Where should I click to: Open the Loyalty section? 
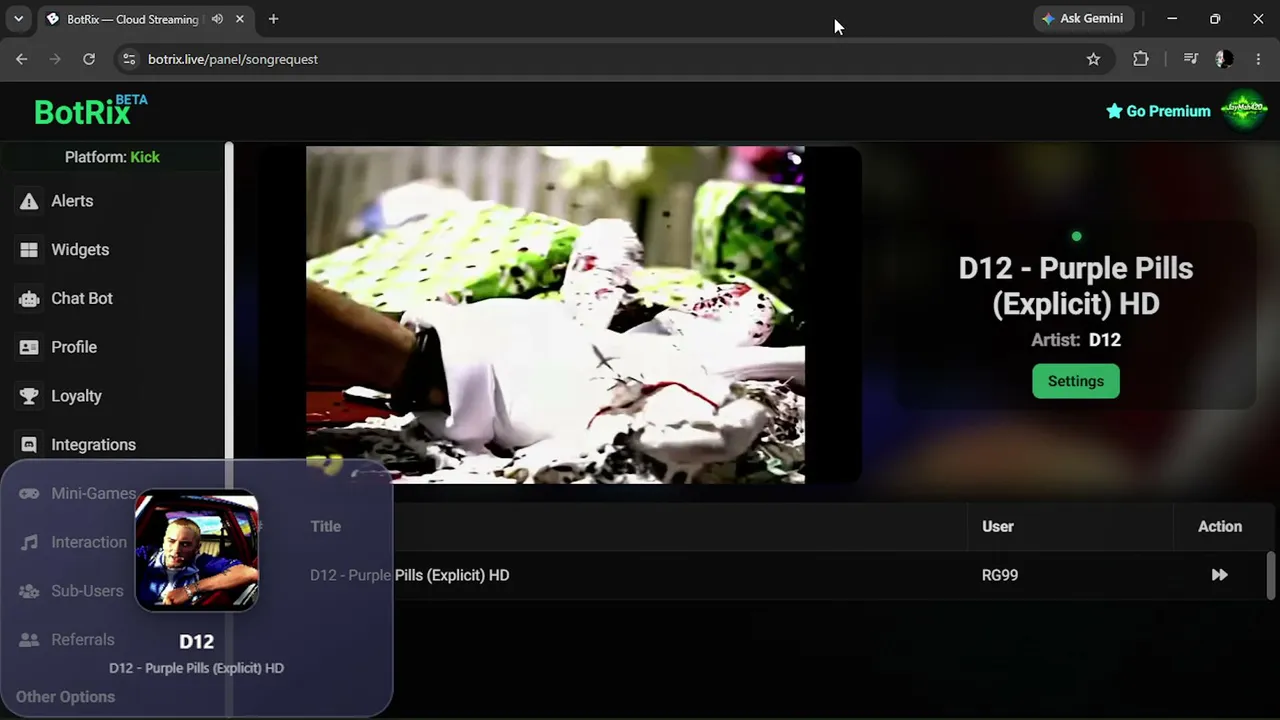(76, 396)
